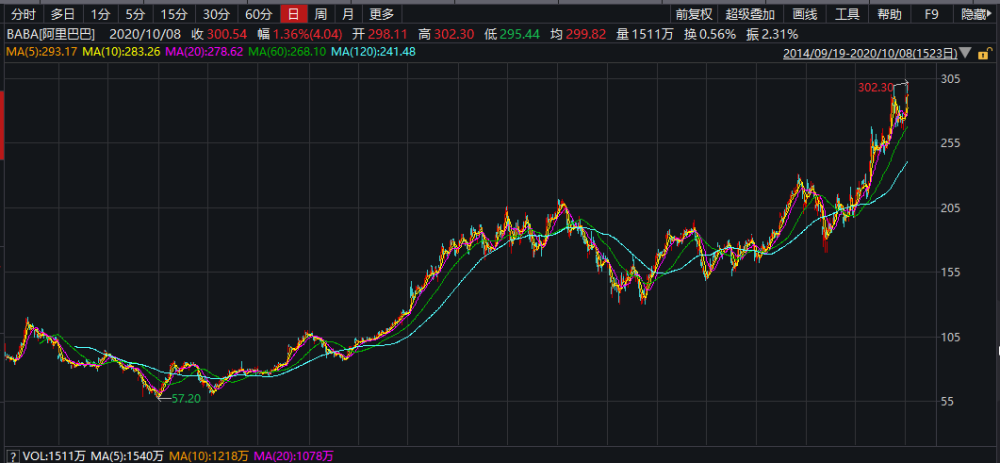Open the 前复权 adjustment dropdown
1000x463 pixels.
tap(694, 14)
